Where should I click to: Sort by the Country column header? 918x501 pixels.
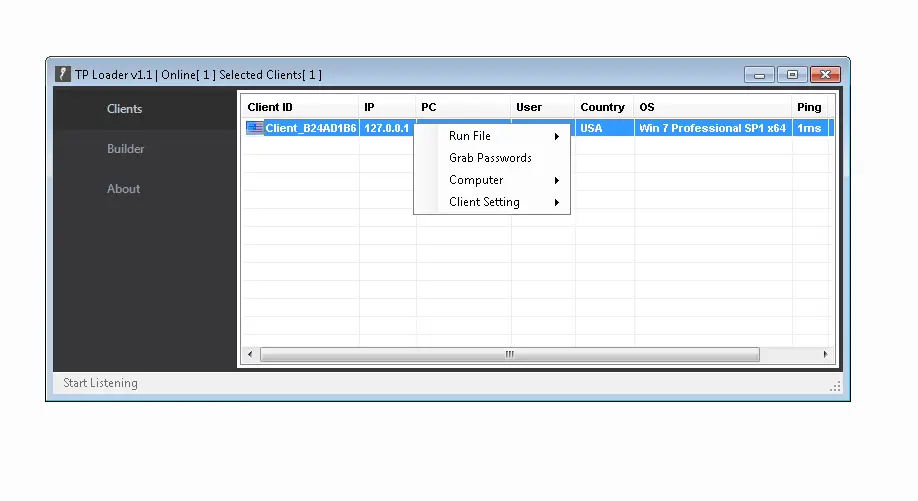(x=604, y=107)
